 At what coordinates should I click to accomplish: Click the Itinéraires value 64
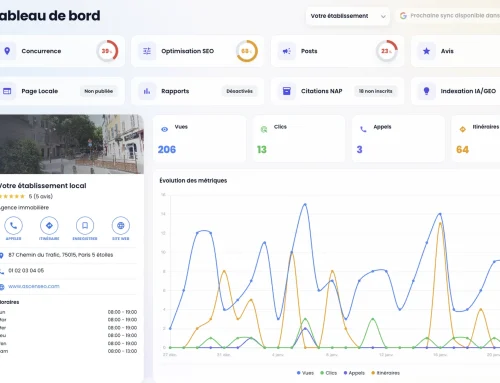tap(462, 150)
